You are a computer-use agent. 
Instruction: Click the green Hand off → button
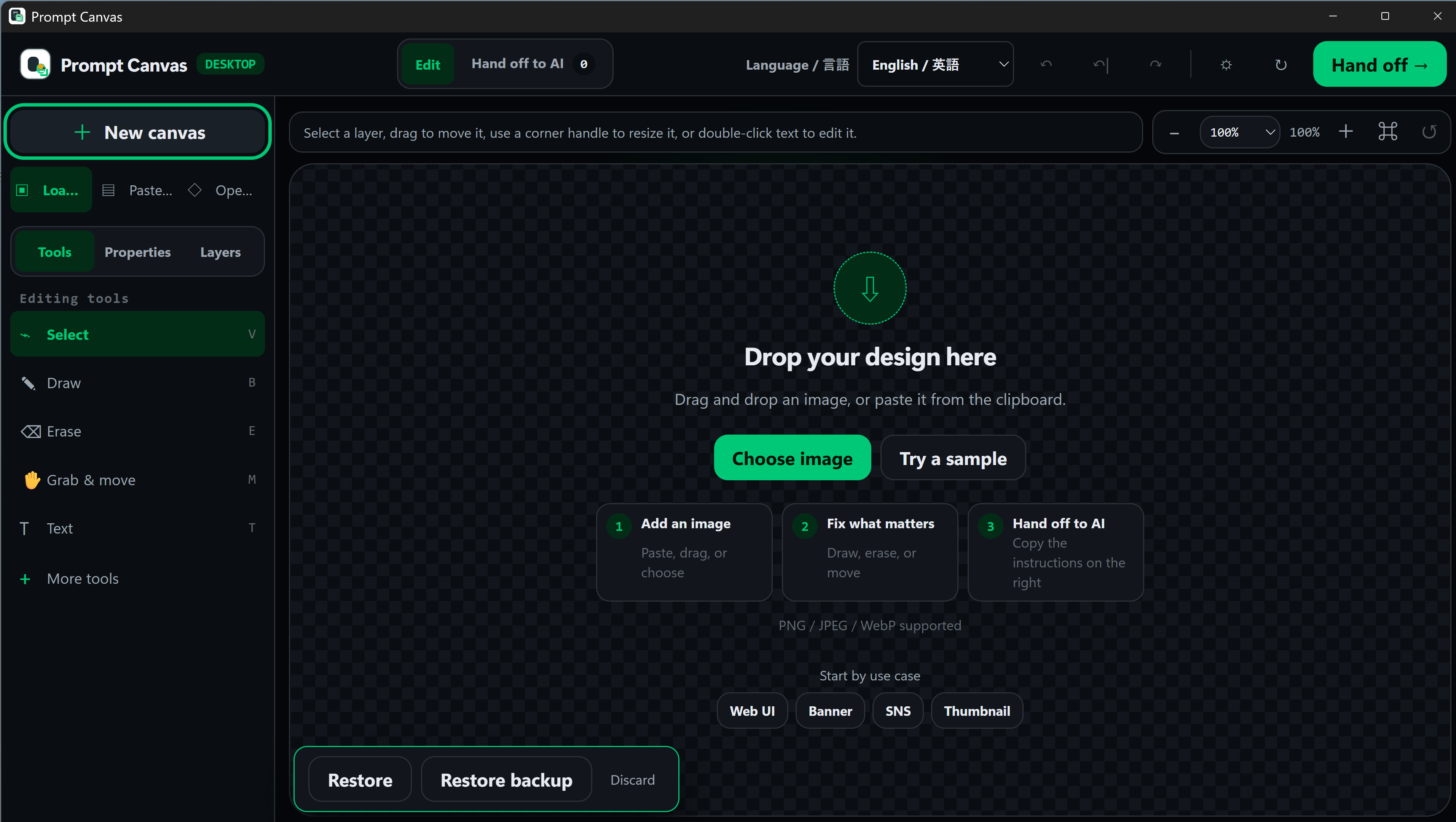coord(1379,64)
